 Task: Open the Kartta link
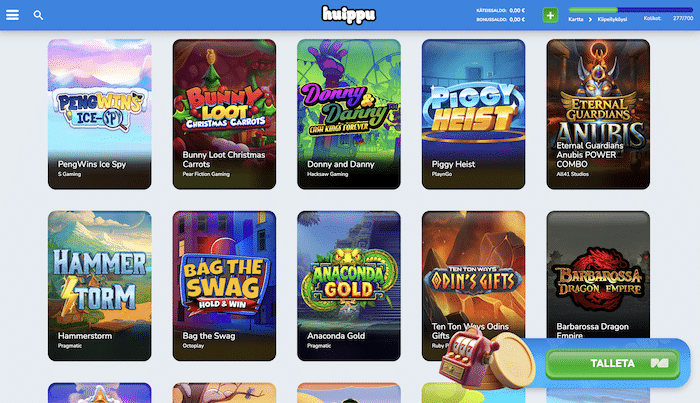(575, 19)
